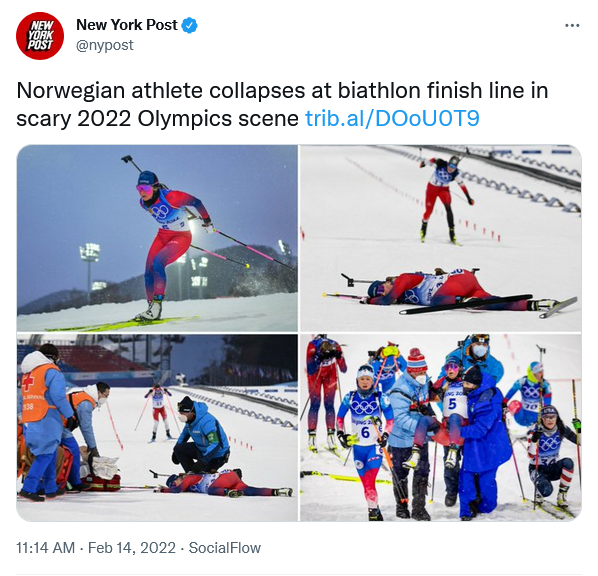Screen dimensions: 598x576
Task: Open the three-dot more options menu
Action: pos(572,26)
